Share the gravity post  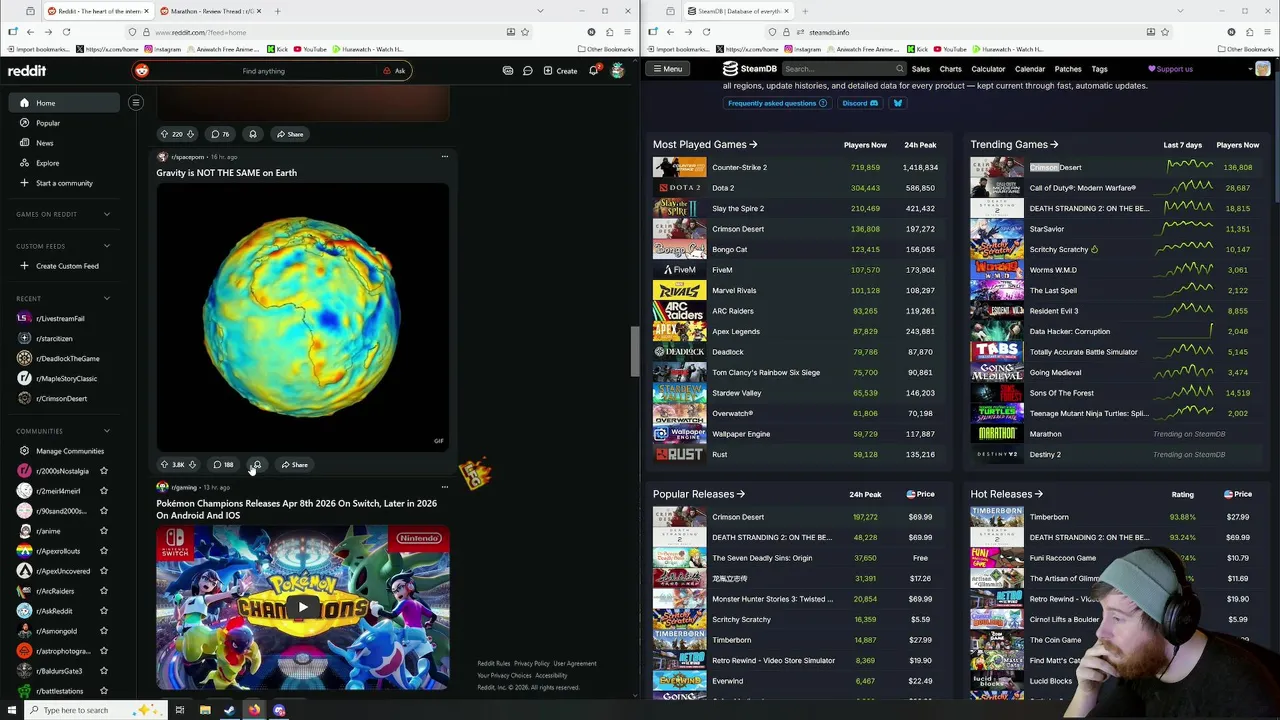point(294,465)
